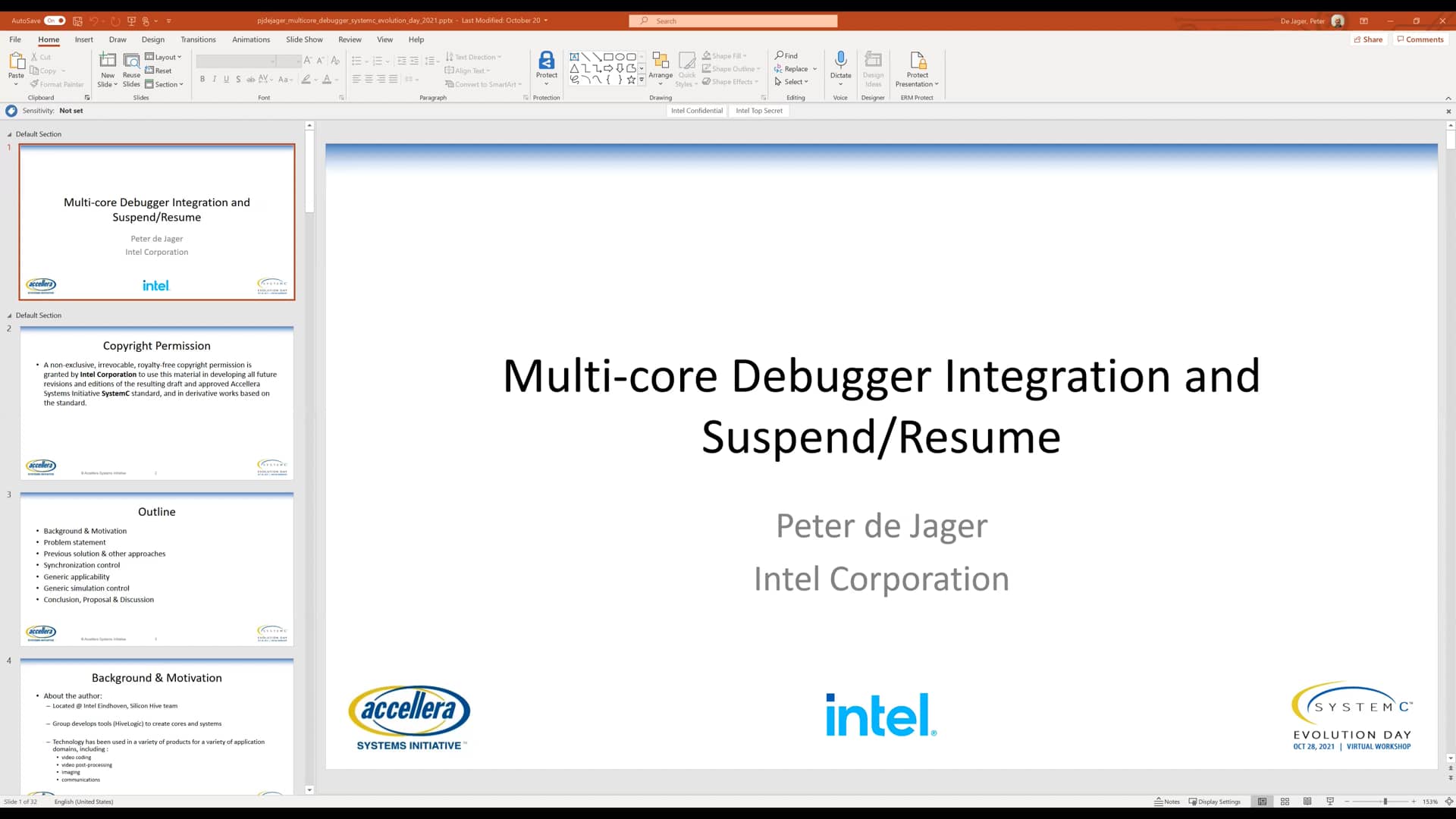
Task: Open the account profile picture
Action: (x=1338, y=21)
